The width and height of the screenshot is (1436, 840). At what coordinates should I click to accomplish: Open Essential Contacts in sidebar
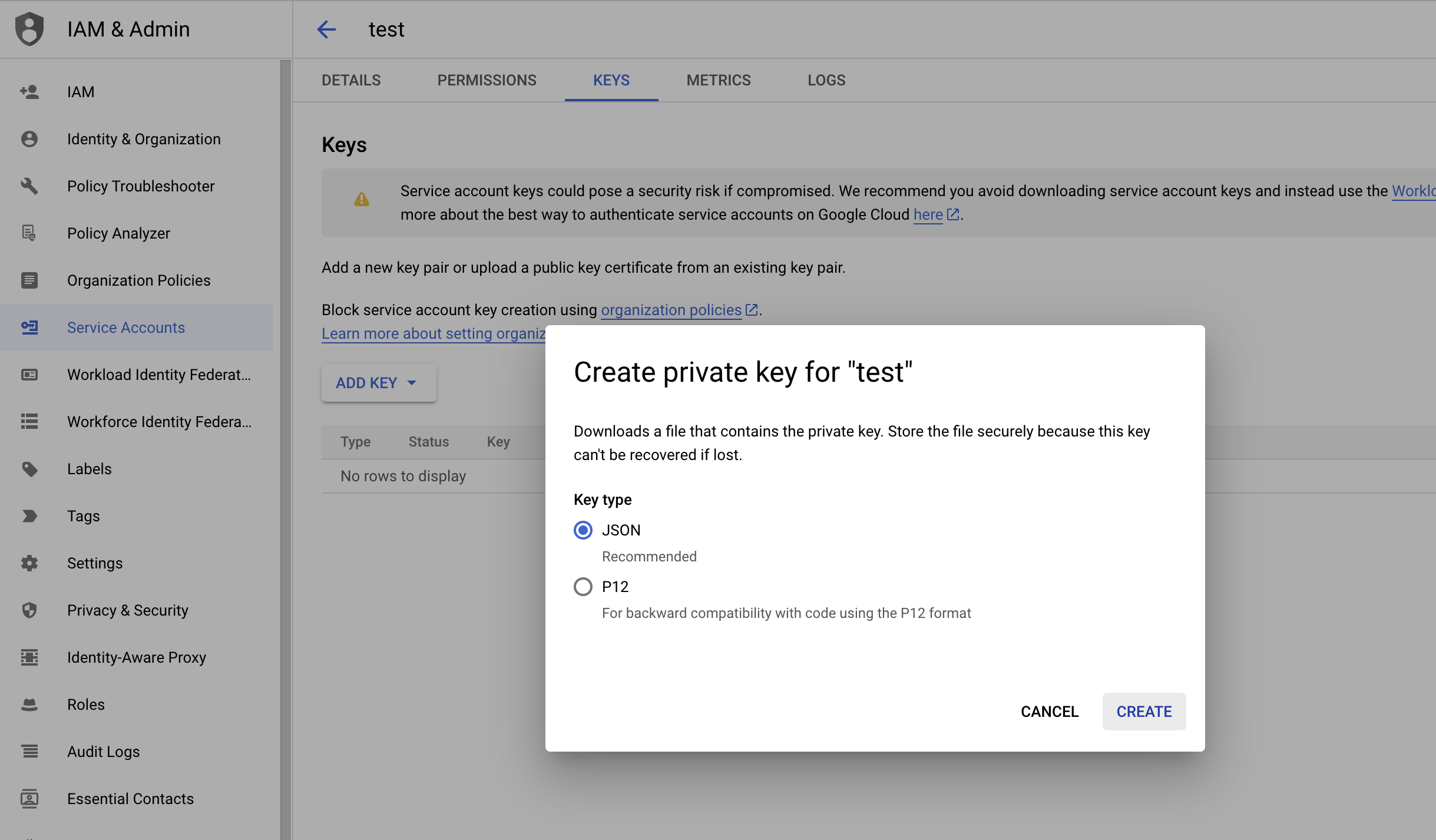[x=137, y=799]
